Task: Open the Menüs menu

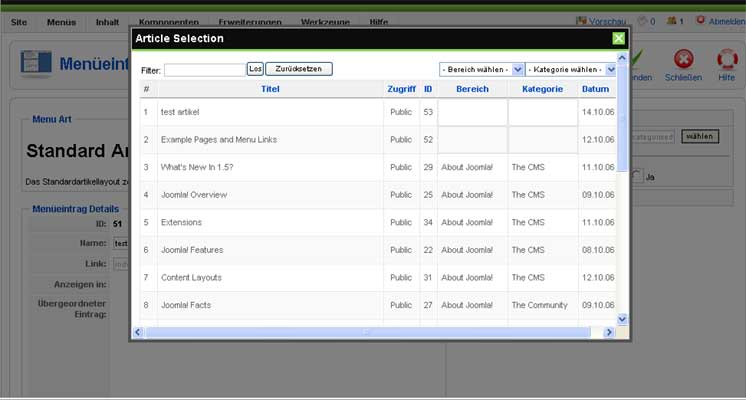Action: pos(61,21)
